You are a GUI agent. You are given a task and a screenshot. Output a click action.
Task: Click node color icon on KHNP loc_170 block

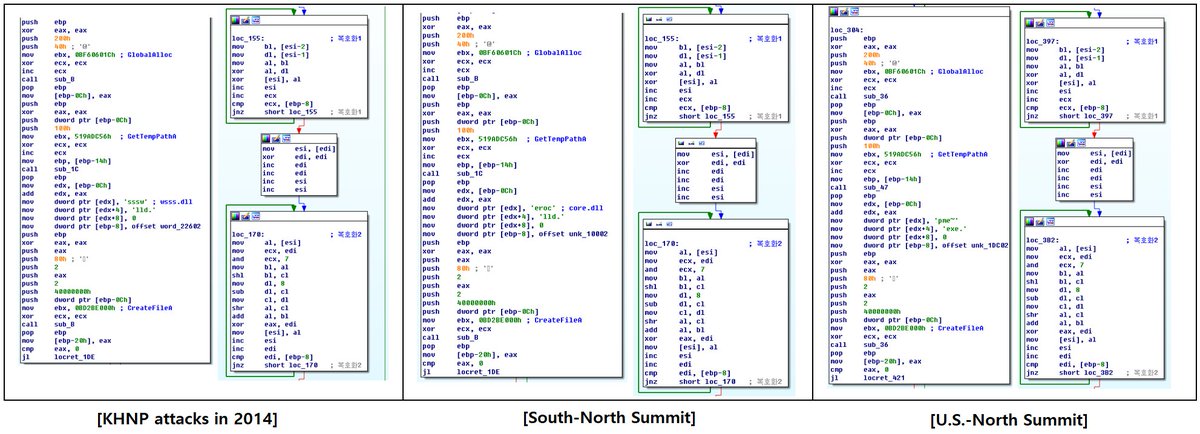click(235, 216)
